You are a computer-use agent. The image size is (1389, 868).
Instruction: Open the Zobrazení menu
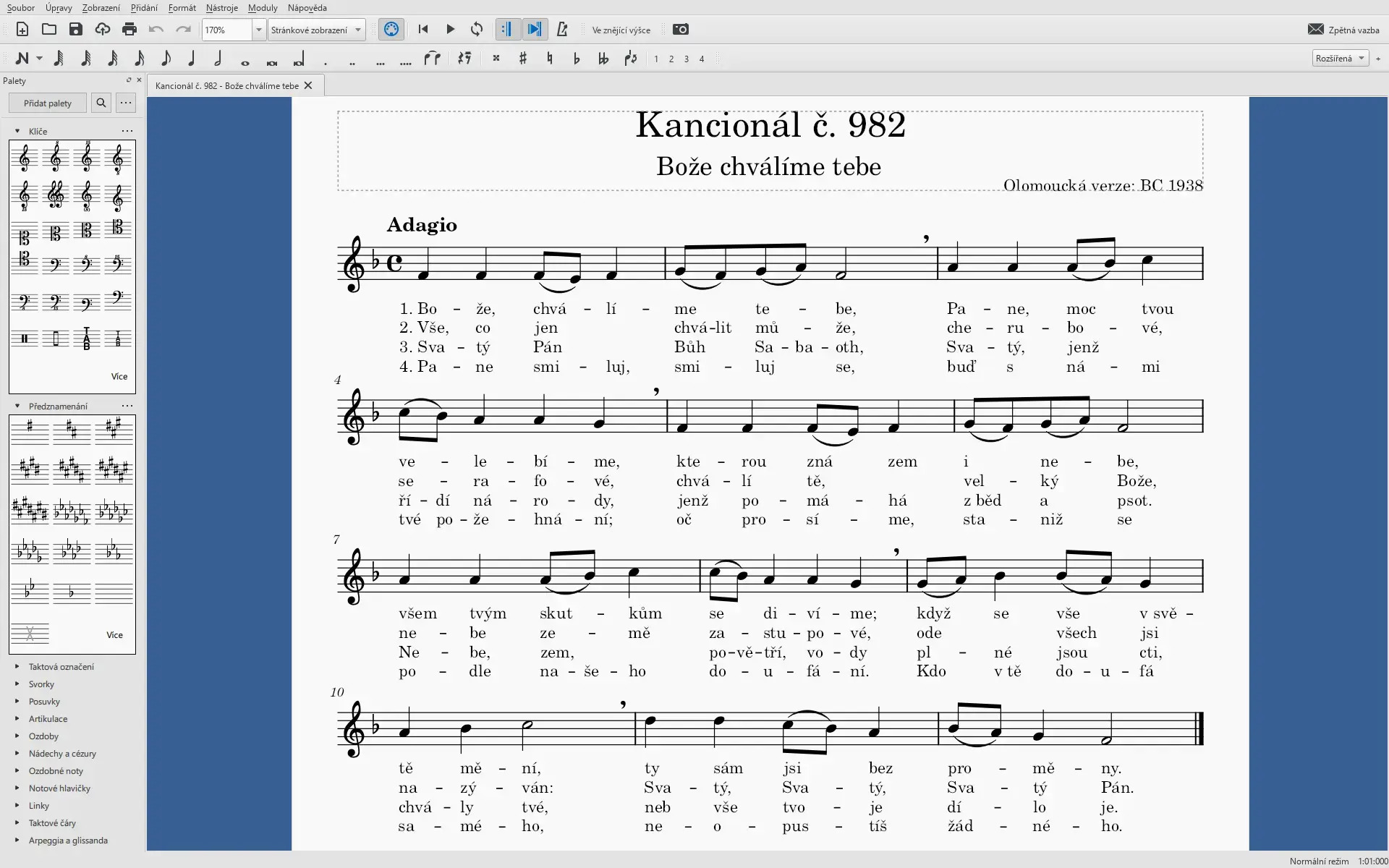tap(101, 8)
